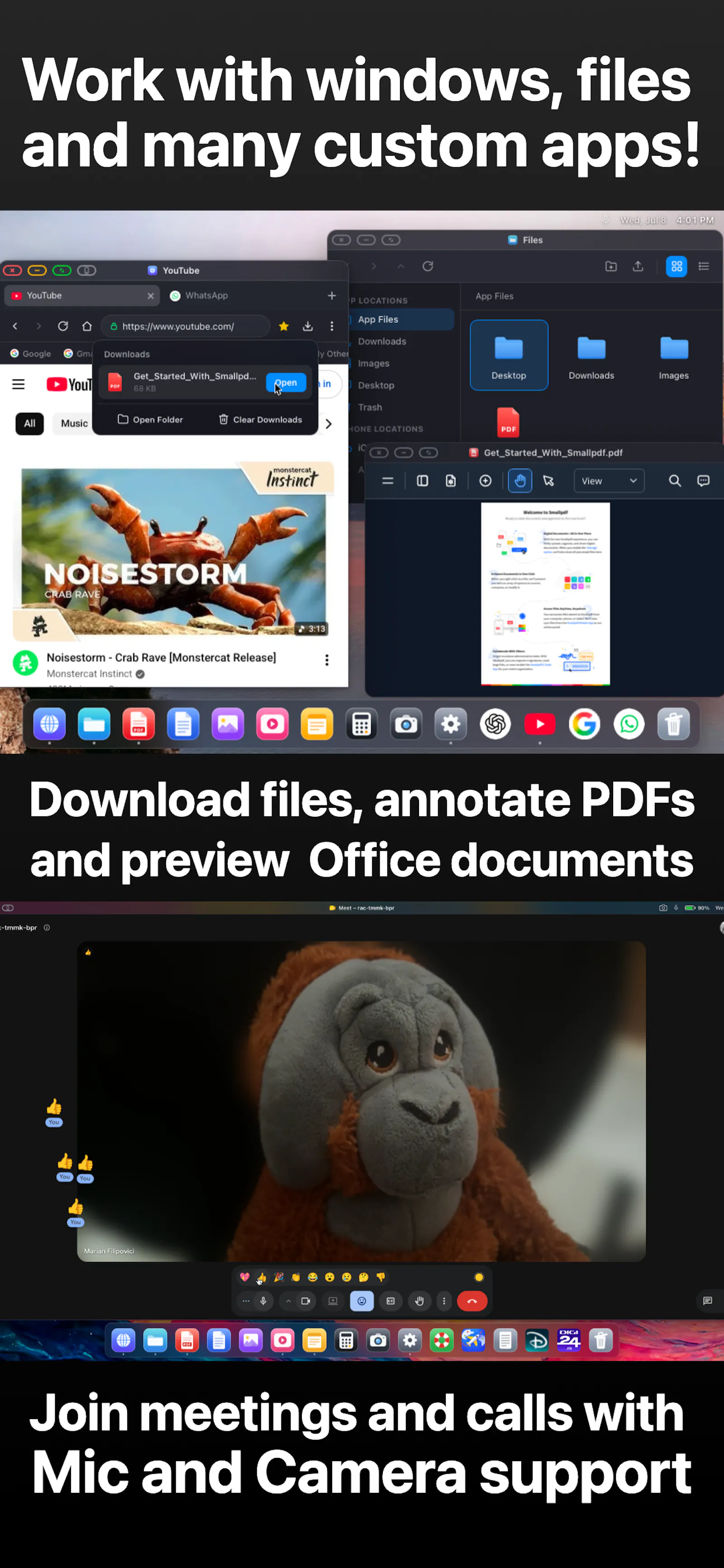
Task: Open the Notes app in the upper dock
Action: pos(317,724)
